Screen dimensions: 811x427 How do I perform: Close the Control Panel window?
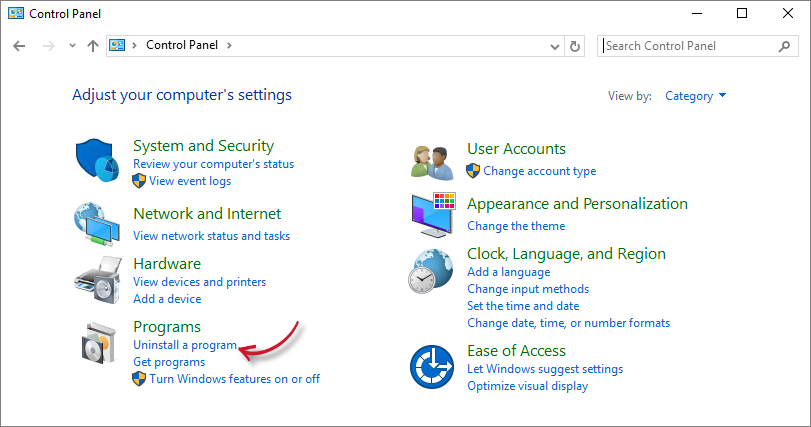pyautogui.click(x=788, y=13)
